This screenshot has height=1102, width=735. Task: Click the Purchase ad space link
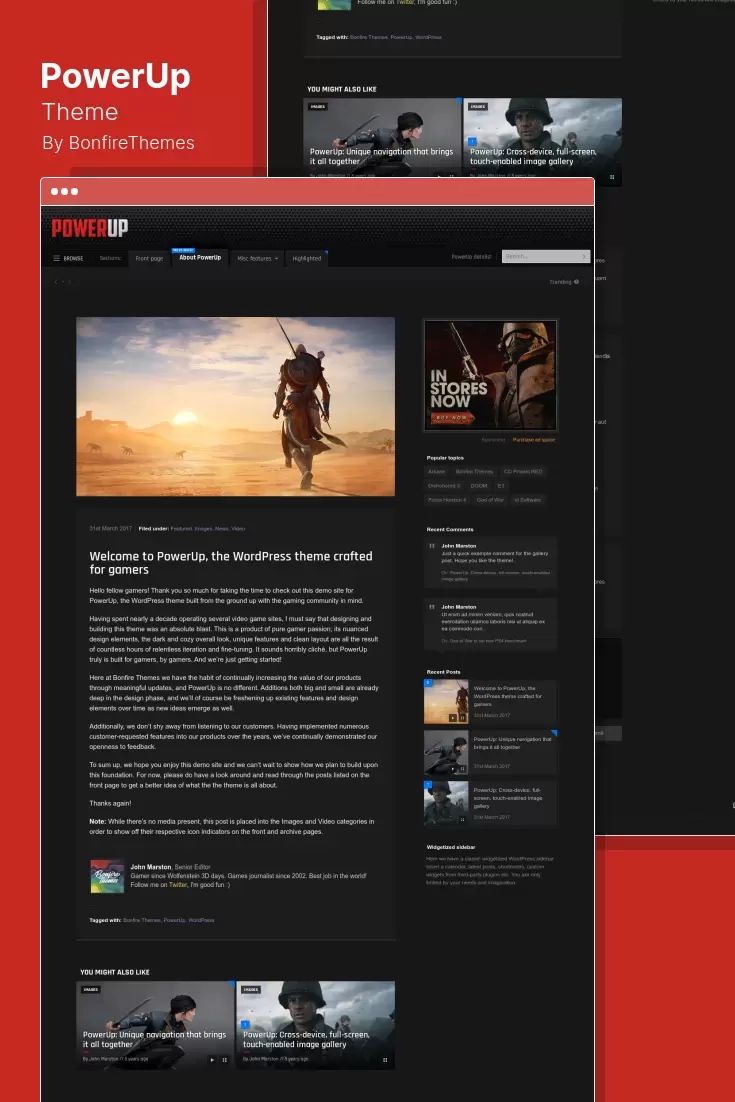(534, 440)
